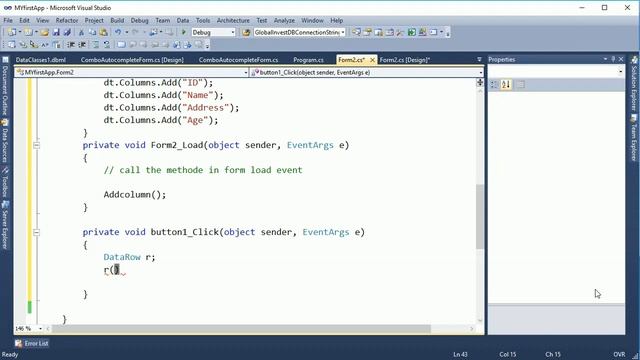
Task: Sort properties alphabetically with A-Z icon
Action: 506,84
